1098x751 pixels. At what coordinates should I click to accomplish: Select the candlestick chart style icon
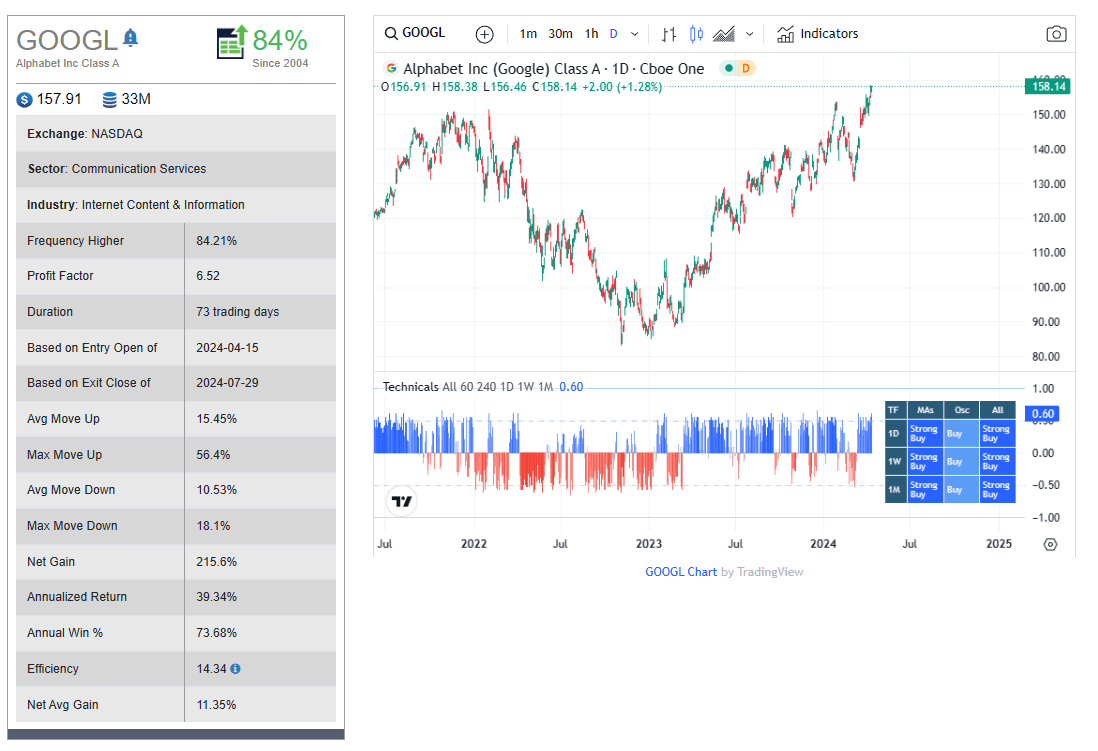(x=696, y=34)
